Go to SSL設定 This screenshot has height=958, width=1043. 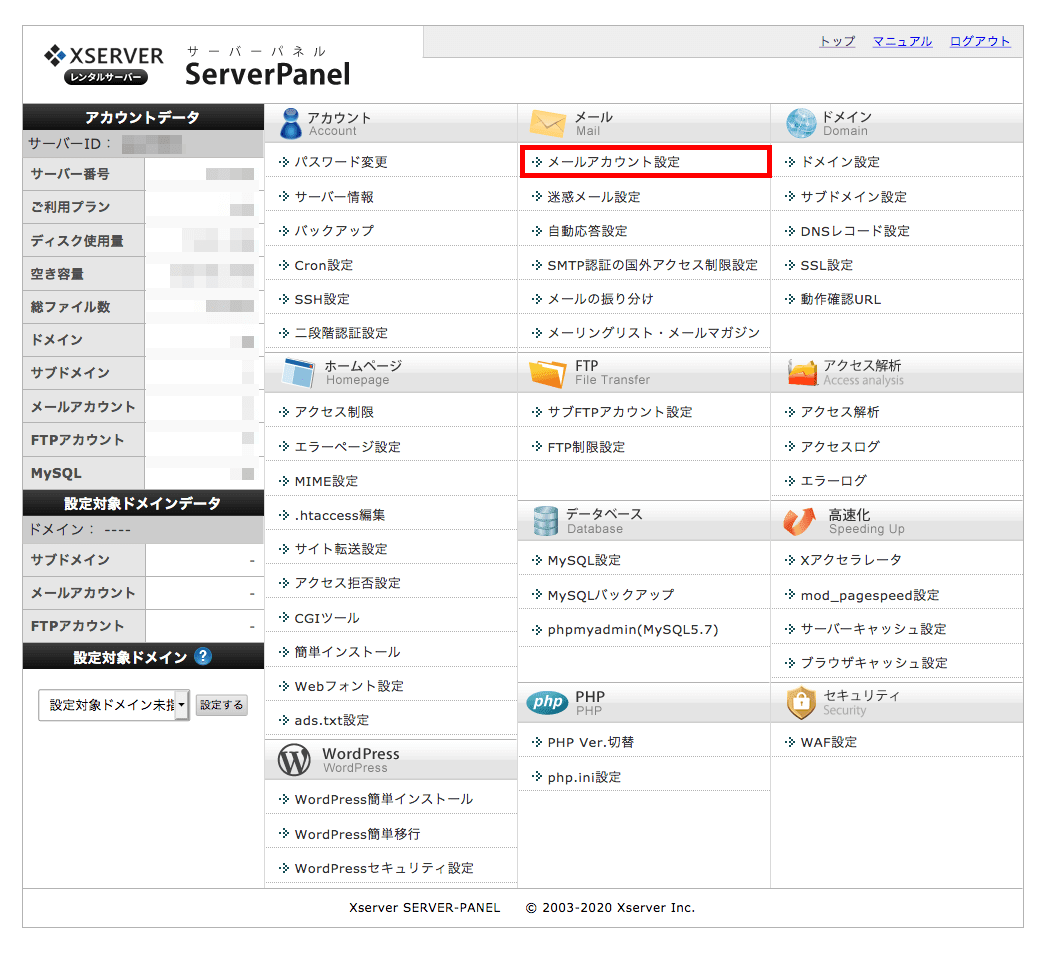[x=827, y=265]
